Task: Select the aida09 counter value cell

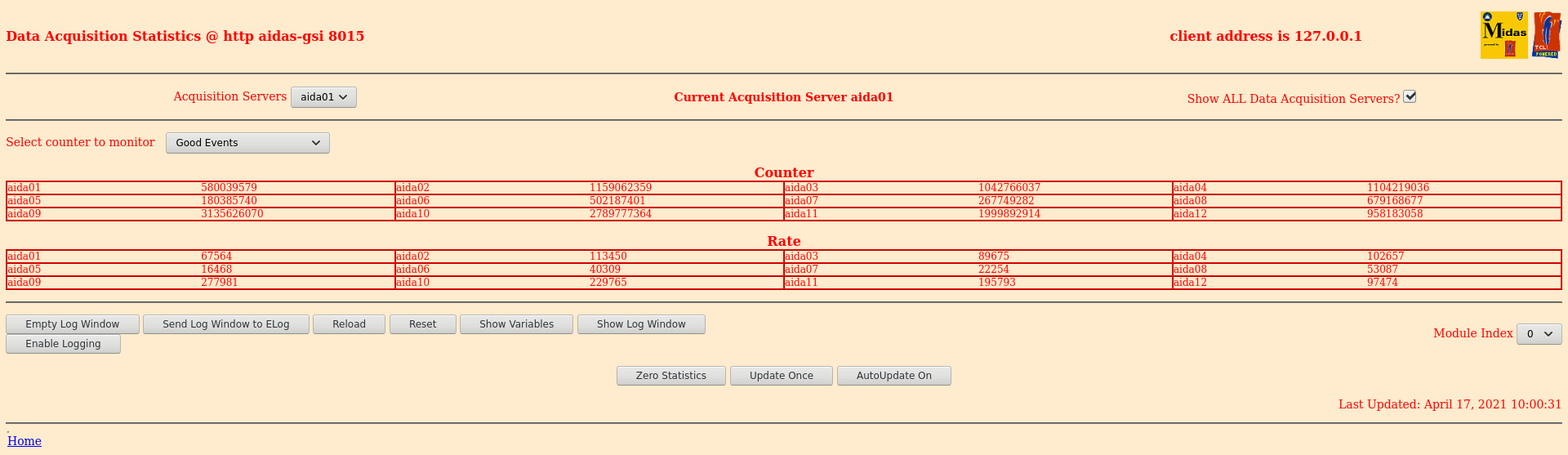Action: (x=297, y=214)
